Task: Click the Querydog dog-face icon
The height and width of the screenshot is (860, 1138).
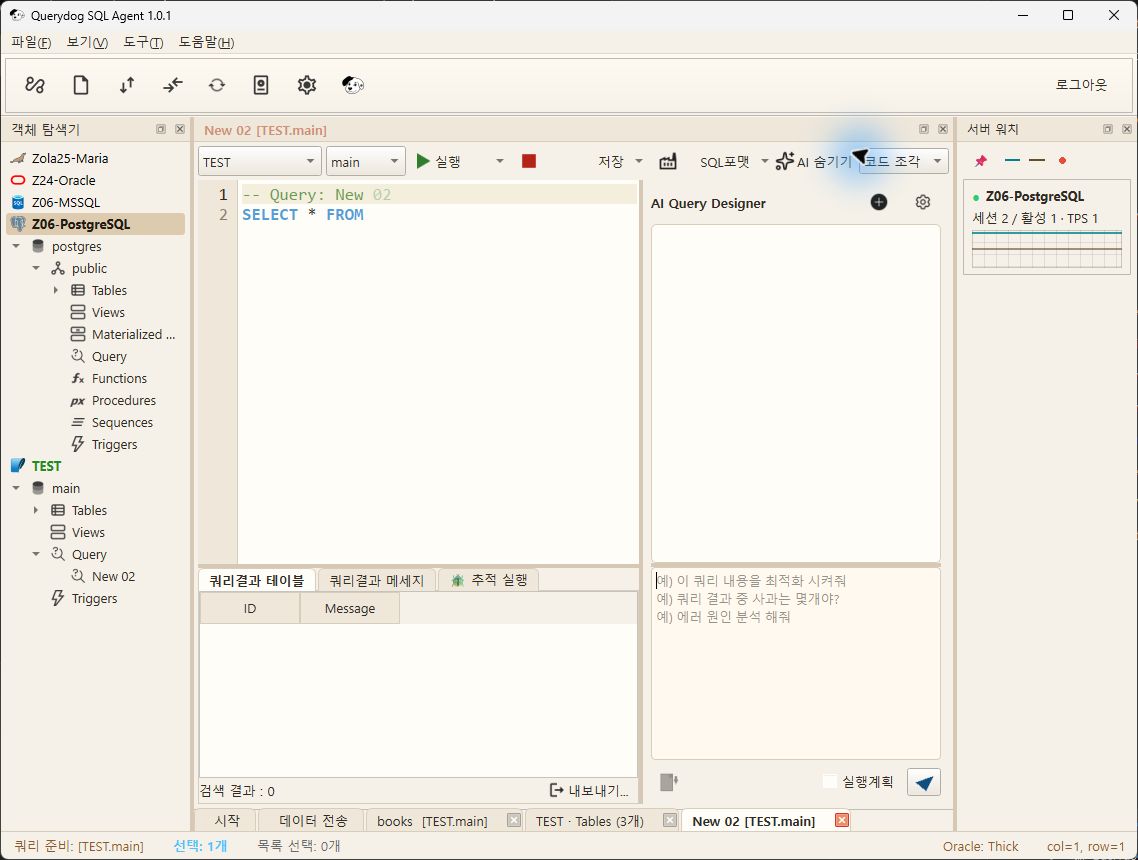Action: point(353,85)
